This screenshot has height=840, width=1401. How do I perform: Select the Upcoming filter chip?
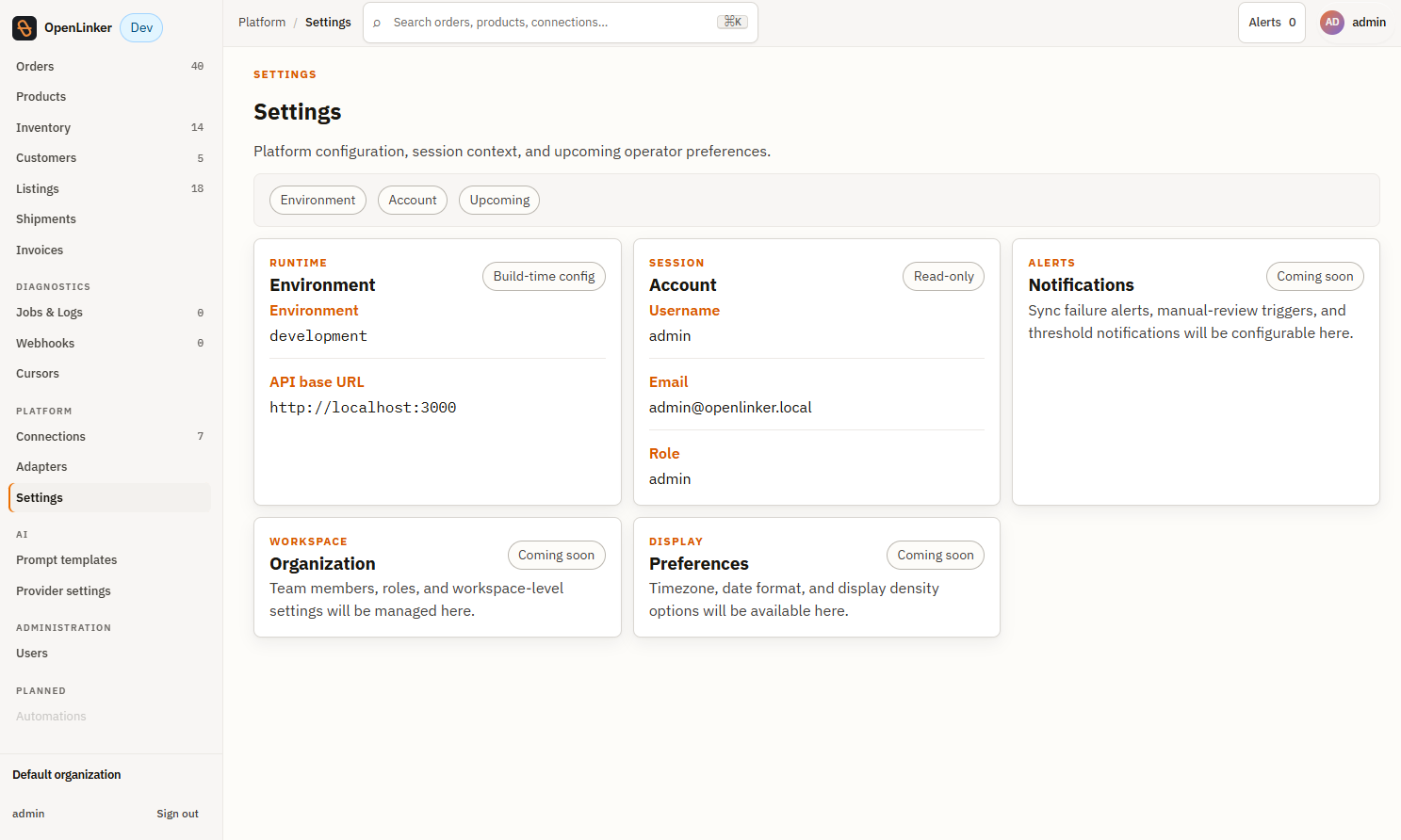(x=499, y=200)
